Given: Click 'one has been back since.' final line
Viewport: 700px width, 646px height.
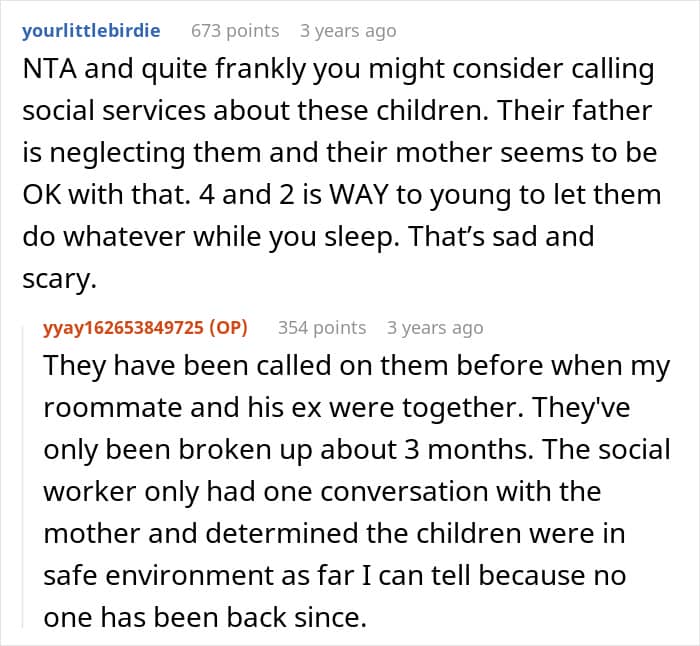Looking at the screenshot, I should [205, 617].
